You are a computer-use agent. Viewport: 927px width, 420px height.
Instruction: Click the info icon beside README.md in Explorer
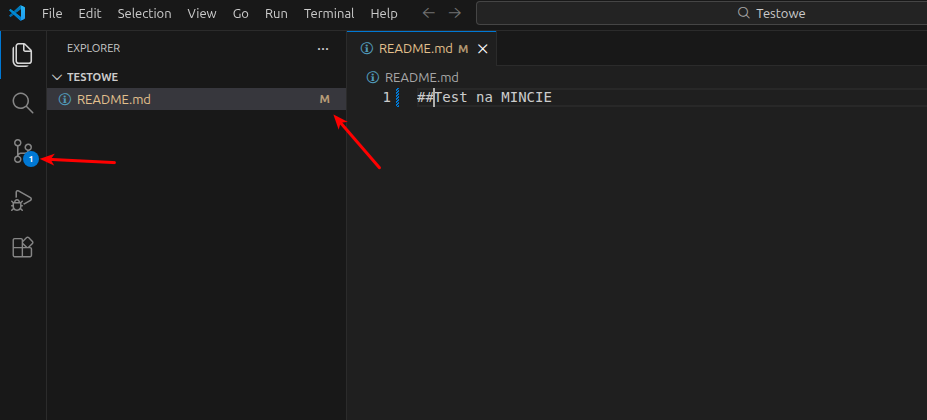pyautogui.click(x=65, y=99)
